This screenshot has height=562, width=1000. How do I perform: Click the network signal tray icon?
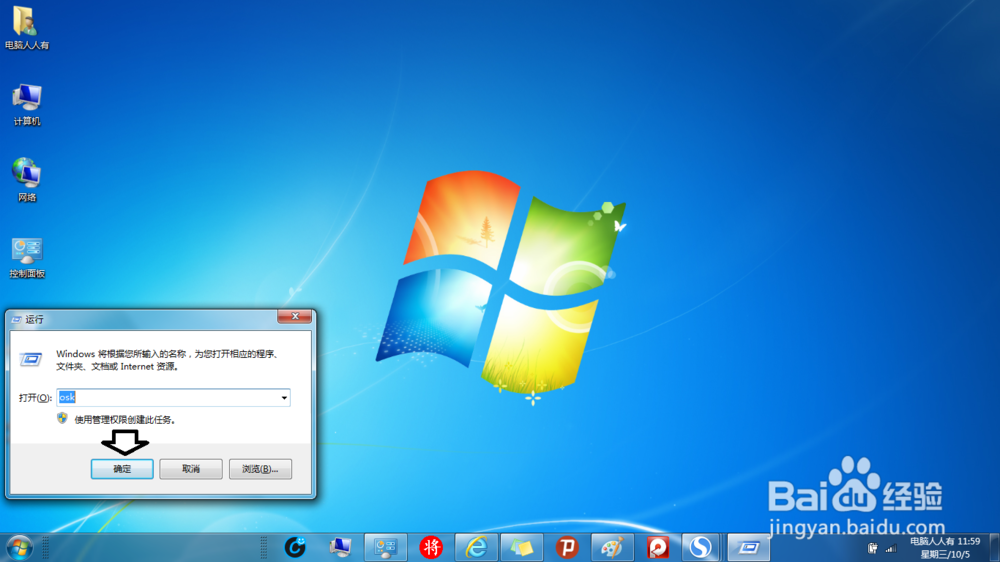891,548
